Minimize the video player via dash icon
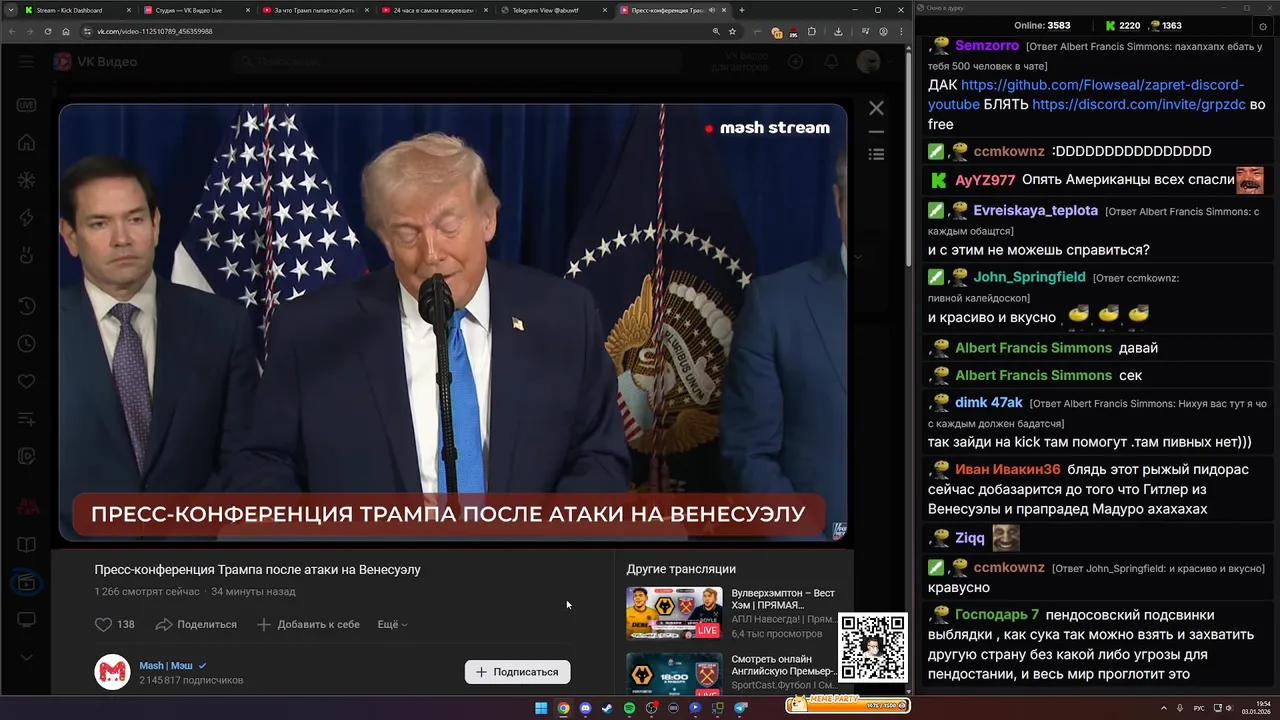Image resolution: width=1280 pixels, height=720 pixels. click(x=876, y=131)
